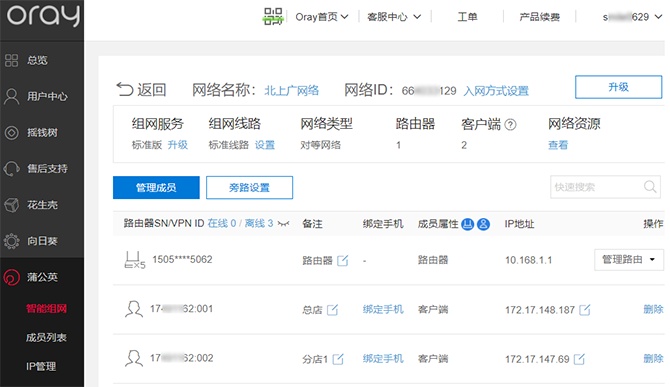Click 升级 link under 组网服务
Image resolution: width=670 pixels, height=387 pixels.
coord(178,145)
